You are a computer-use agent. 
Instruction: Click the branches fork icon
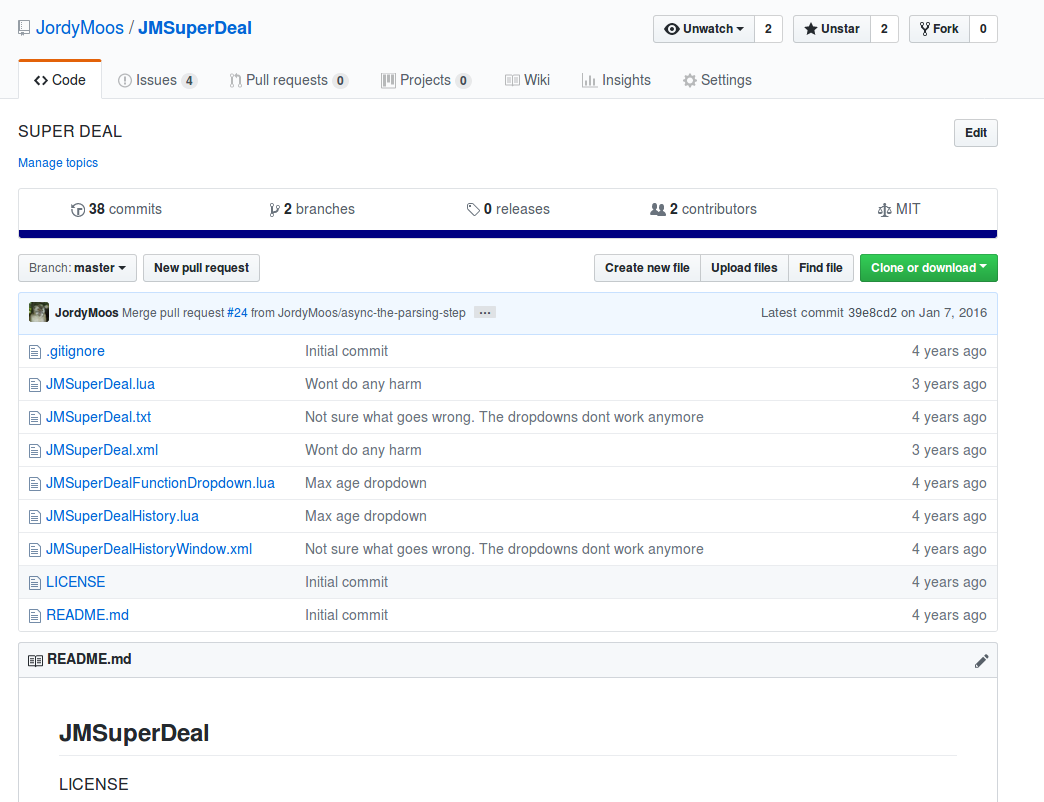(x=274, y=210)
